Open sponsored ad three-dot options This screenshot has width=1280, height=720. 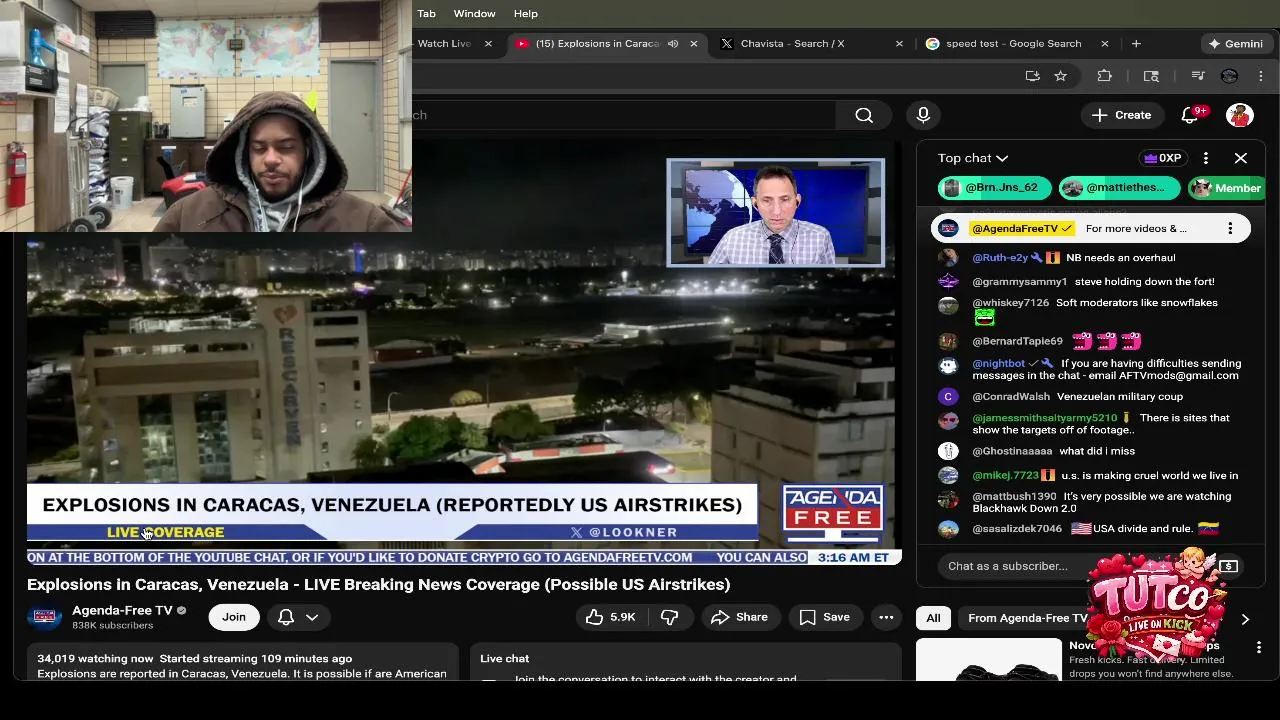coord(1259,647)
